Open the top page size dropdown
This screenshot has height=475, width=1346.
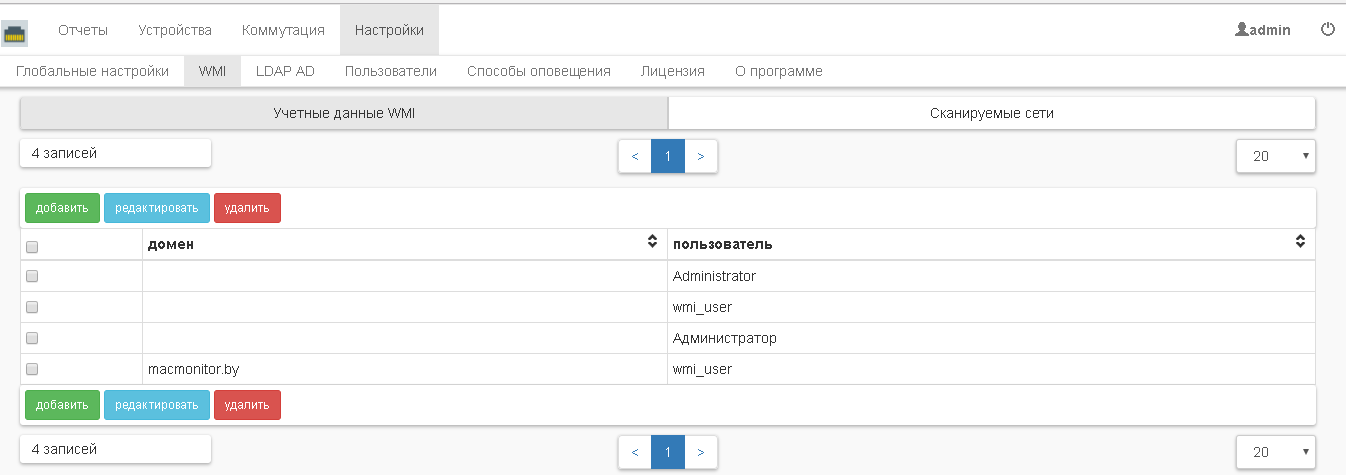(x=1275, y=156)
